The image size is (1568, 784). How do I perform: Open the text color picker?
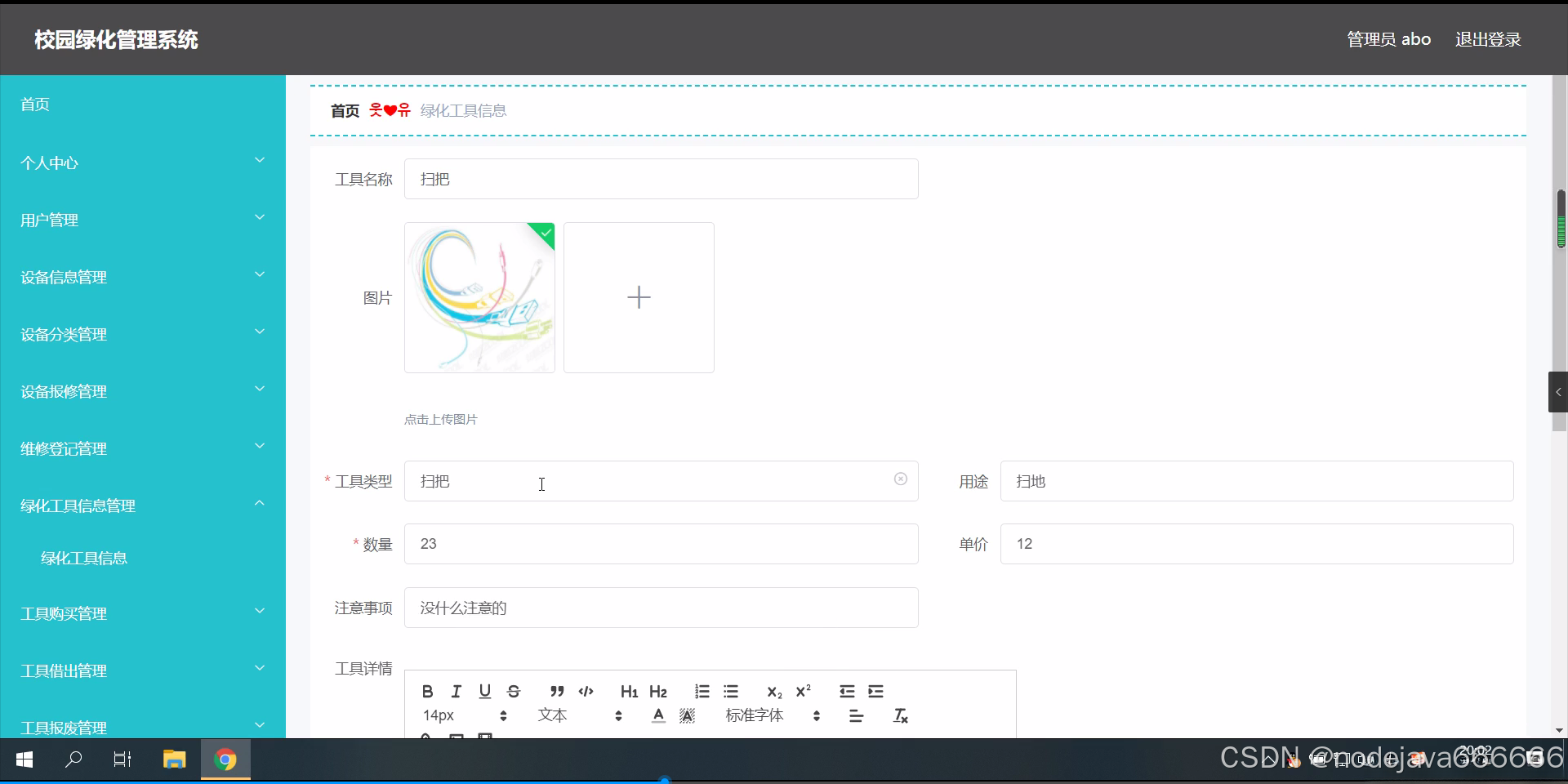(x=658, y=716)
